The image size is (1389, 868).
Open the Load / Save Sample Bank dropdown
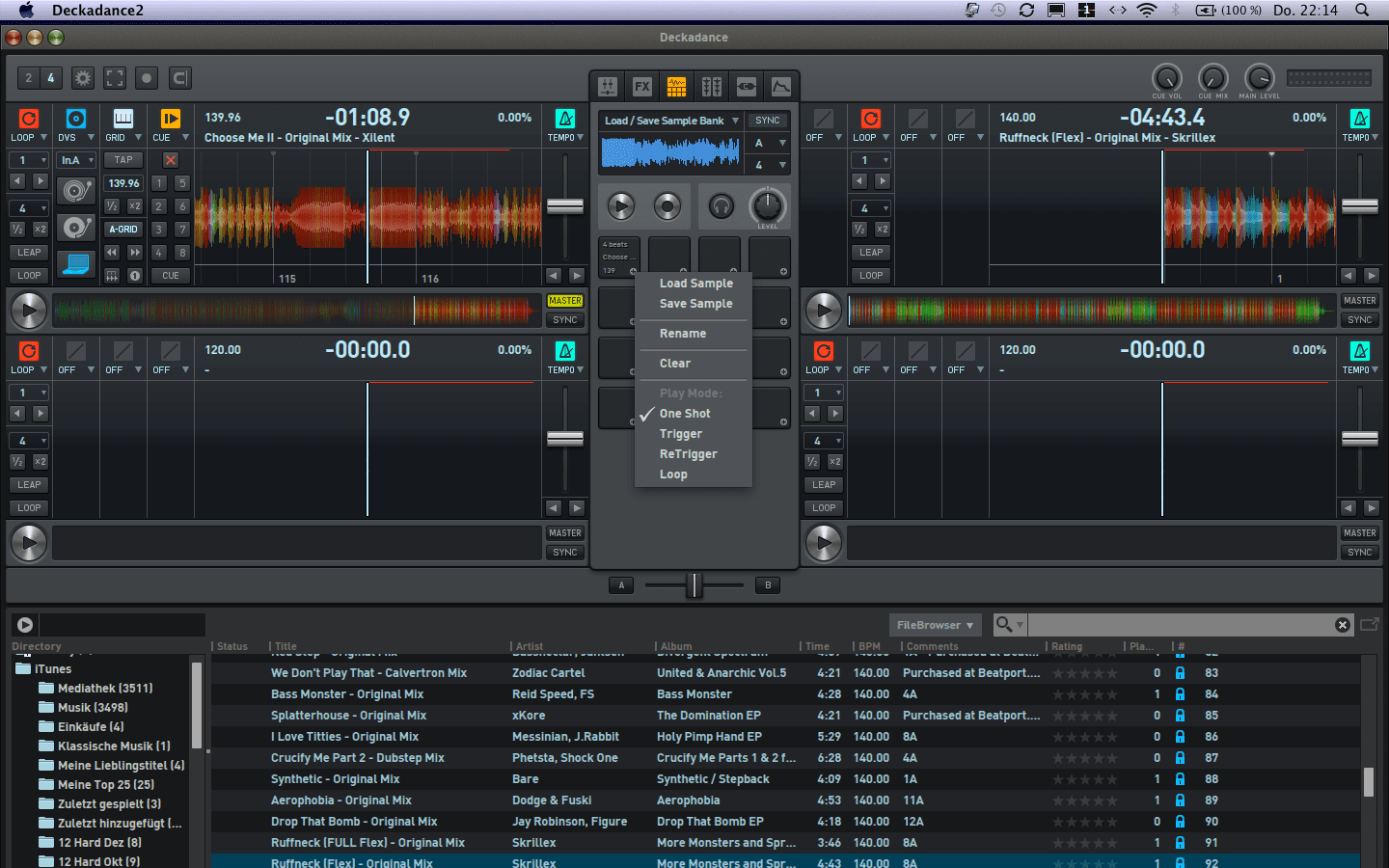pyautogui.click(x=671, y=121)
